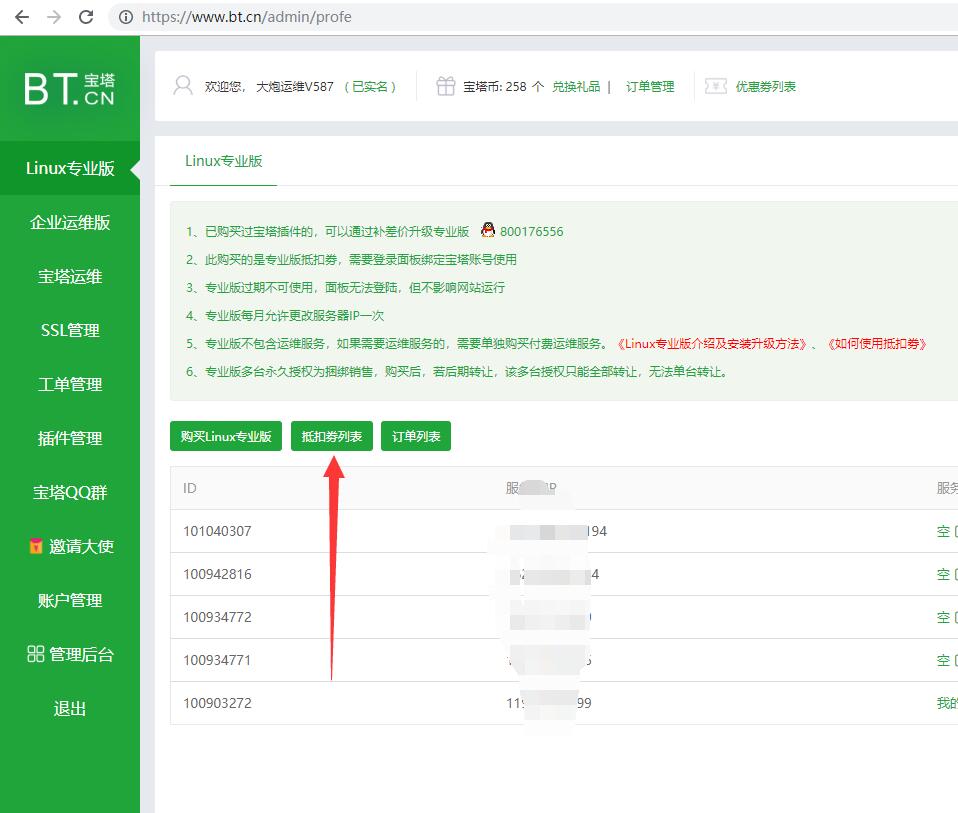
Task: Open 账户管理 in the sidebar
Action: [70, 600]
